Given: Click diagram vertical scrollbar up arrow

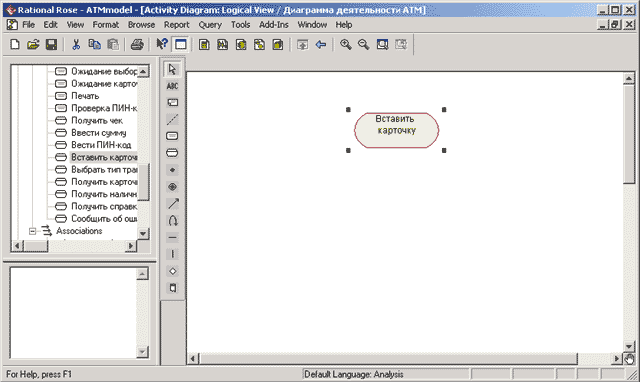Looking at the screenshot, I should coord(629,78).
